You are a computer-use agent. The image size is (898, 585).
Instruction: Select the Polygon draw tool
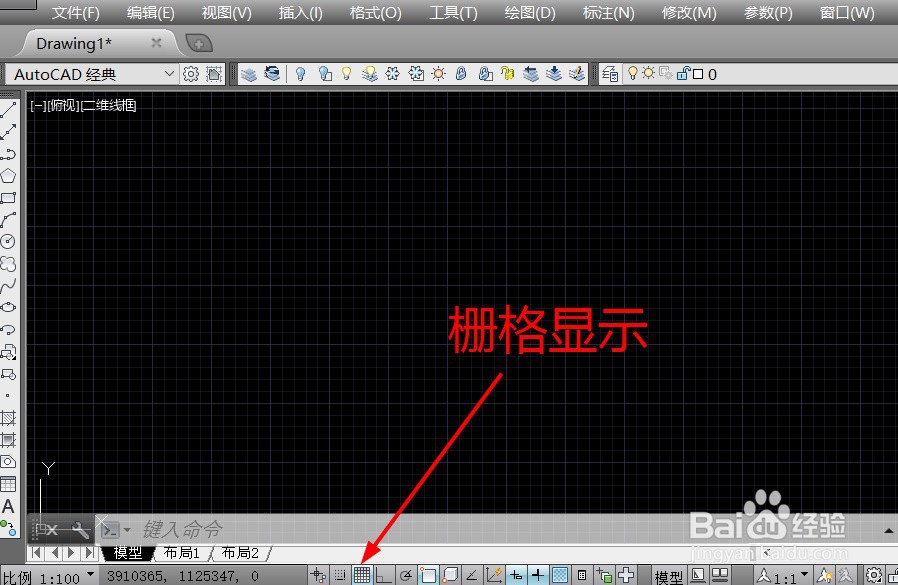pos(9,176)
